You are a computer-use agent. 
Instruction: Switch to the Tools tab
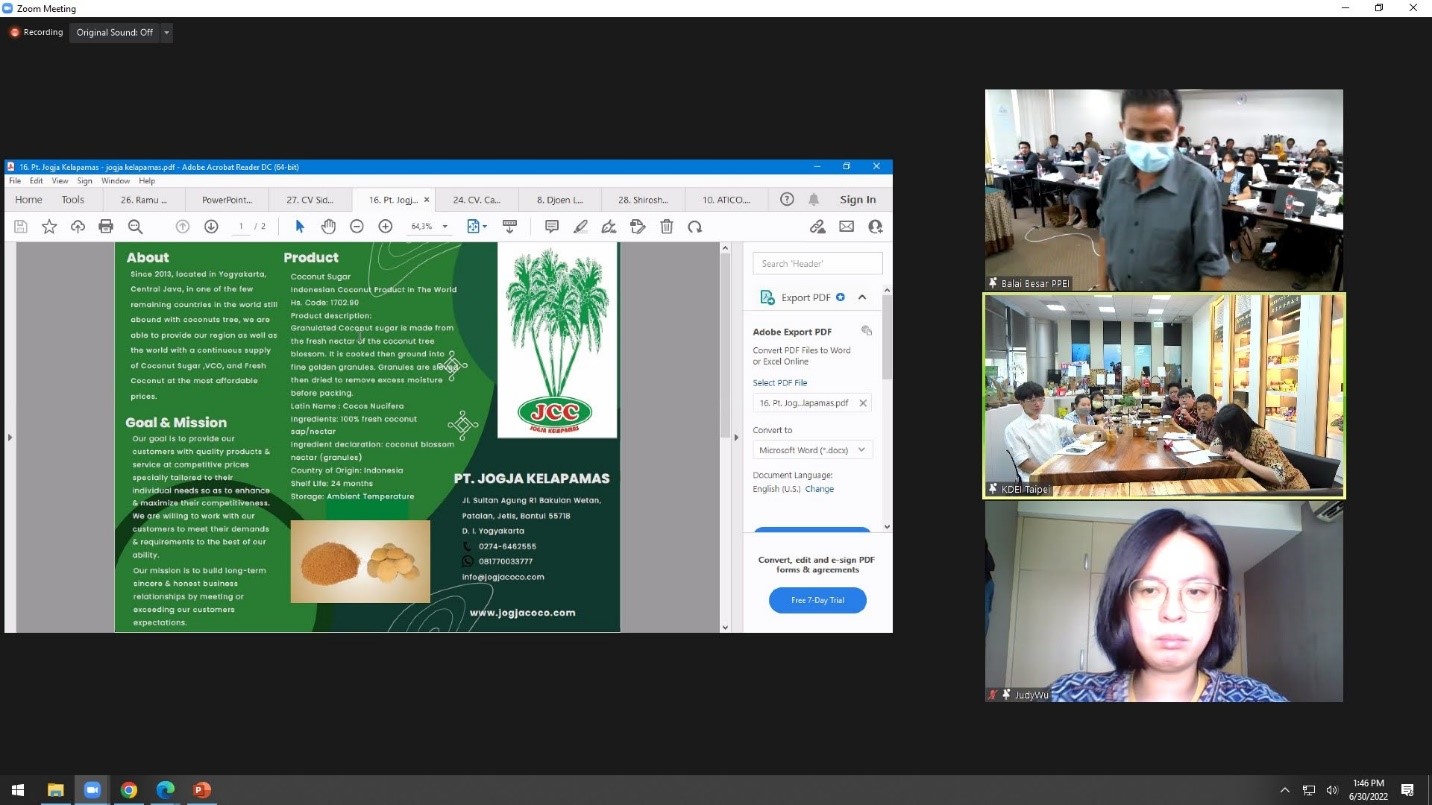pyautogui.click(x=73, y=199)
